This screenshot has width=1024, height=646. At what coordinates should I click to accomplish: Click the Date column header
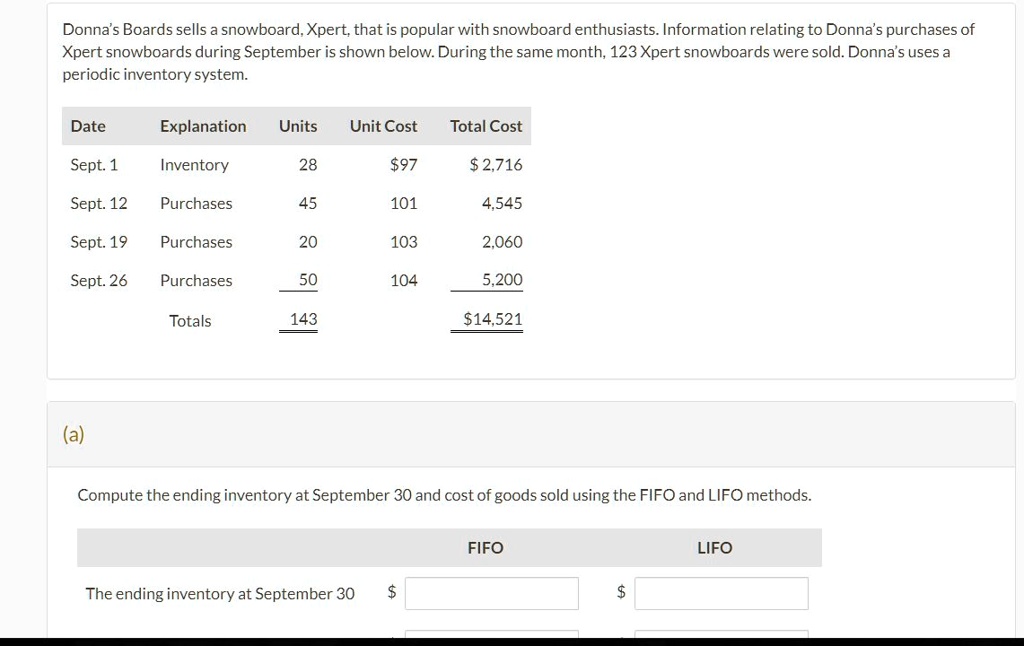pos(88,126)
